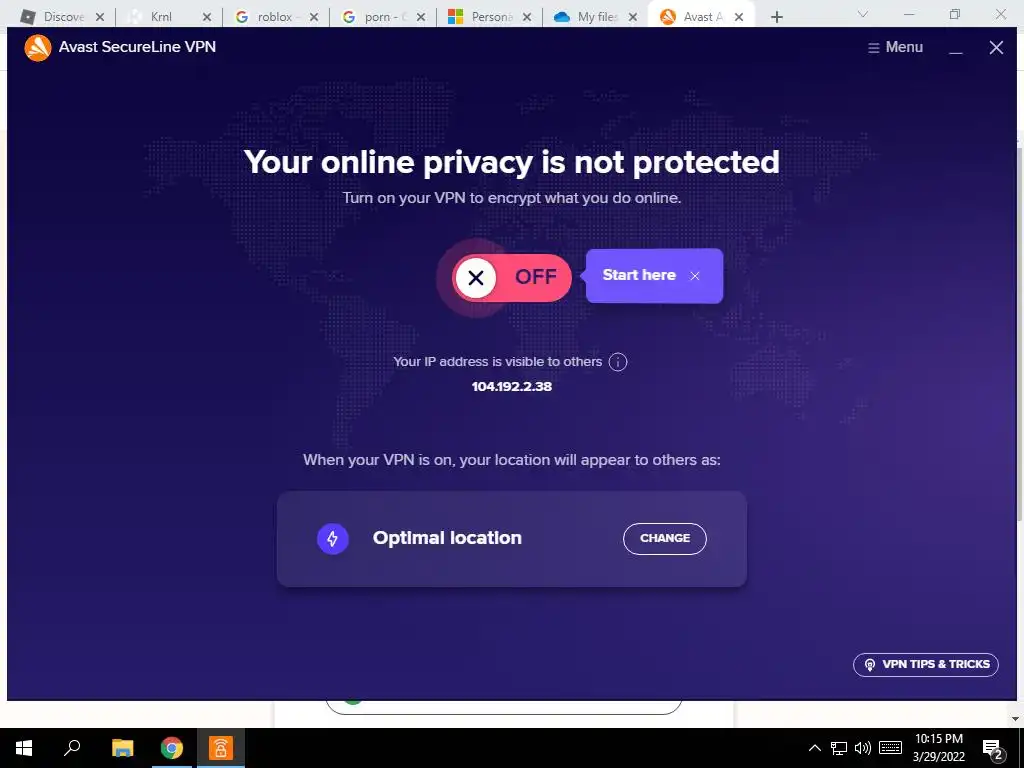Click the Avast SecureLine logo icon
Image resolution: width=1024 pixels, height=768 pixels.
[38, 48]
